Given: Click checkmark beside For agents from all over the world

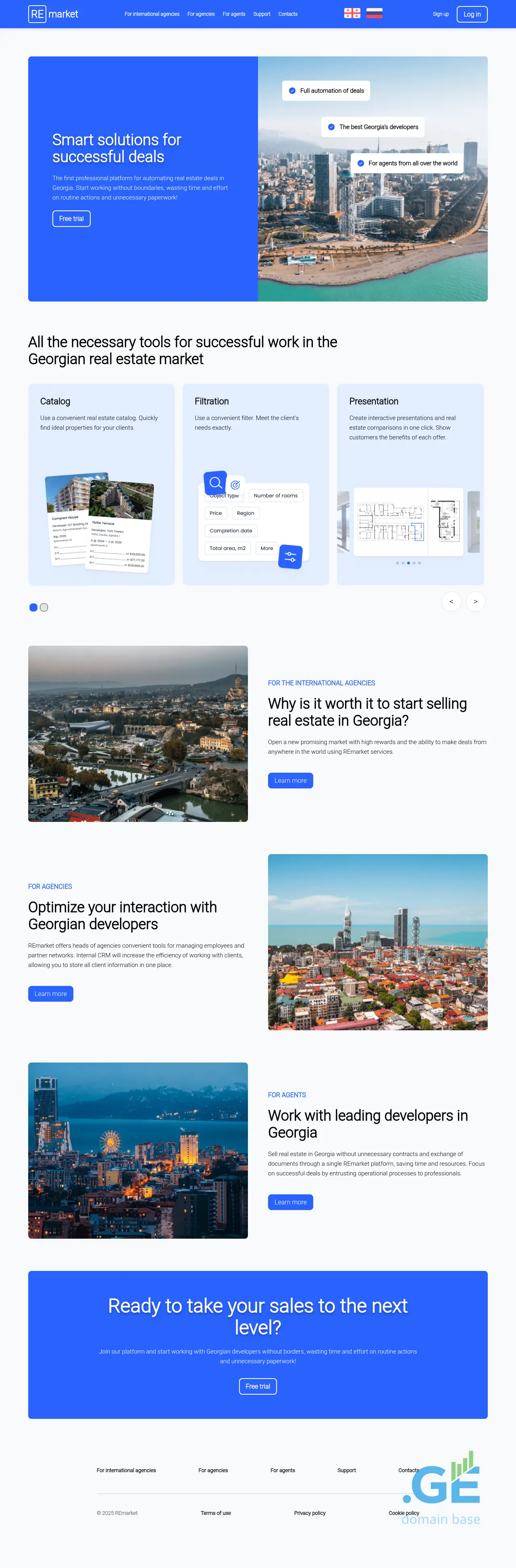Looking at the screenshot, I should [360, 163].
